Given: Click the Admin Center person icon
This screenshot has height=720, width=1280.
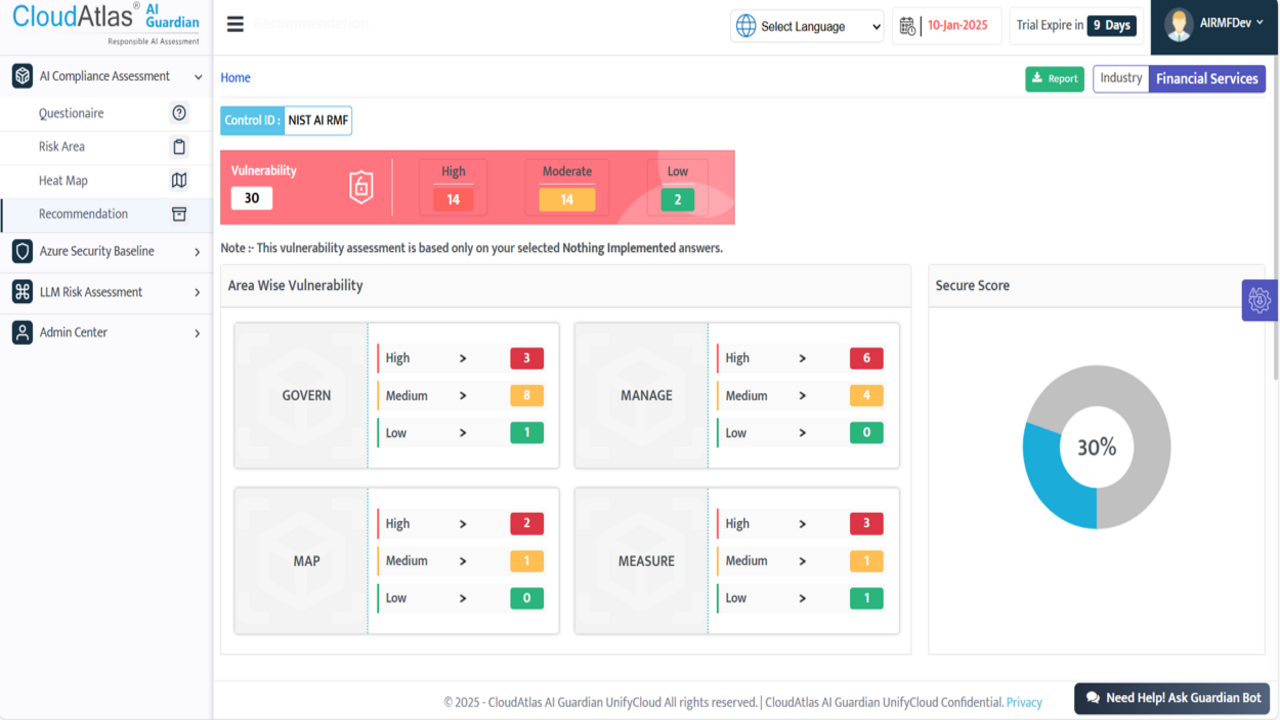Looking at the screenshot, I should (x=22, y=332).
